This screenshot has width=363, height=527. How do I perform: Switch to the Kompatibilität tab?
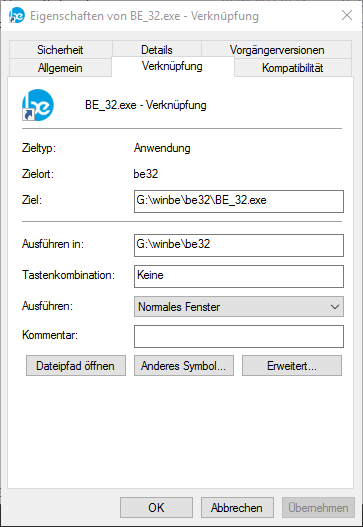click(293, 68)
